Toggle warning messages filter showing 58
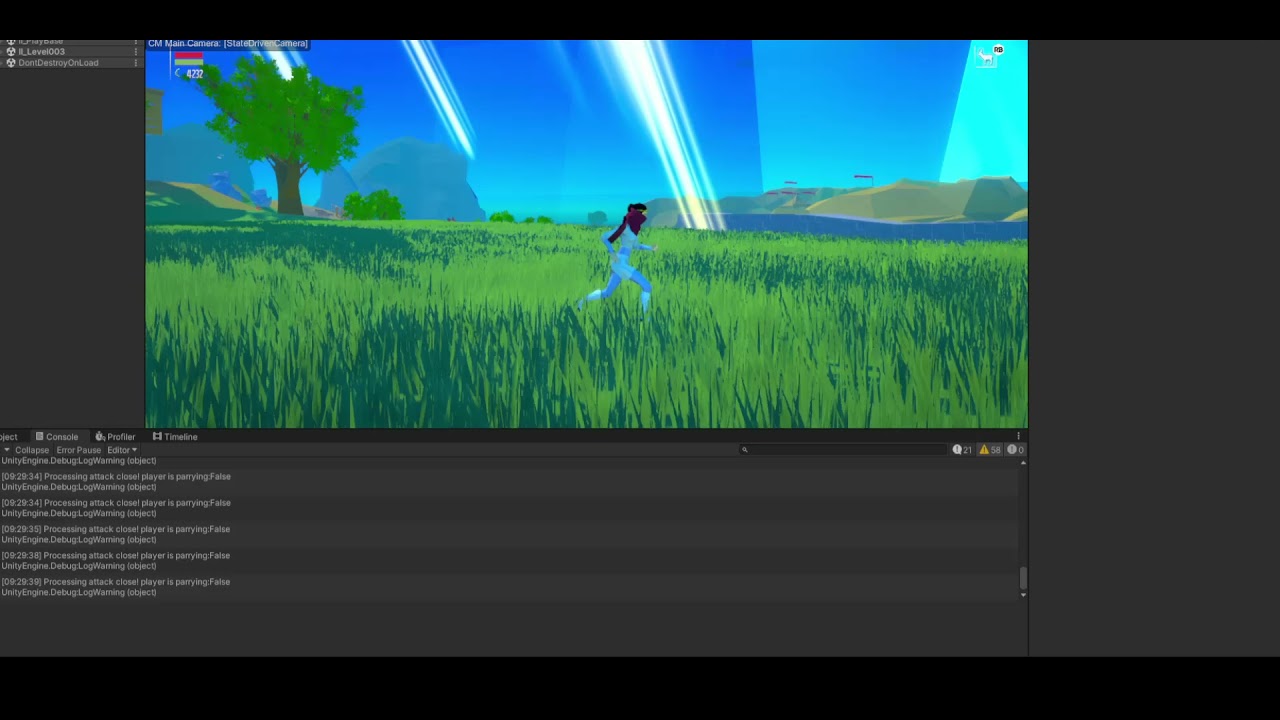This screenshot has width=1280, height=720. tap(990, 450)
